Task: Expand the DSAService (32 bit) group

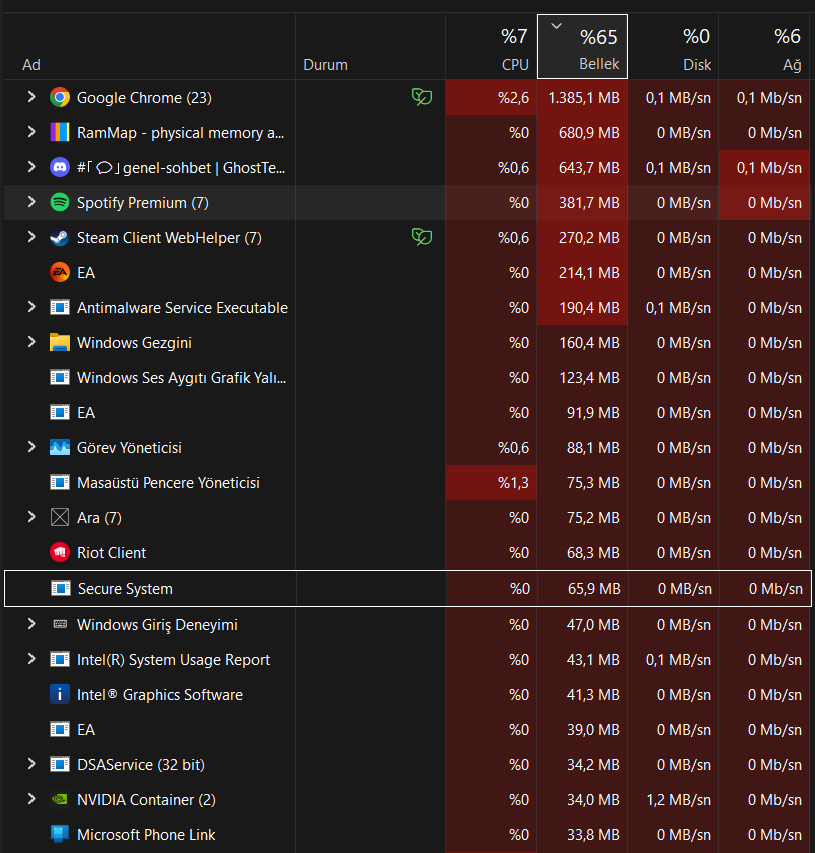Action: (31, 764)
